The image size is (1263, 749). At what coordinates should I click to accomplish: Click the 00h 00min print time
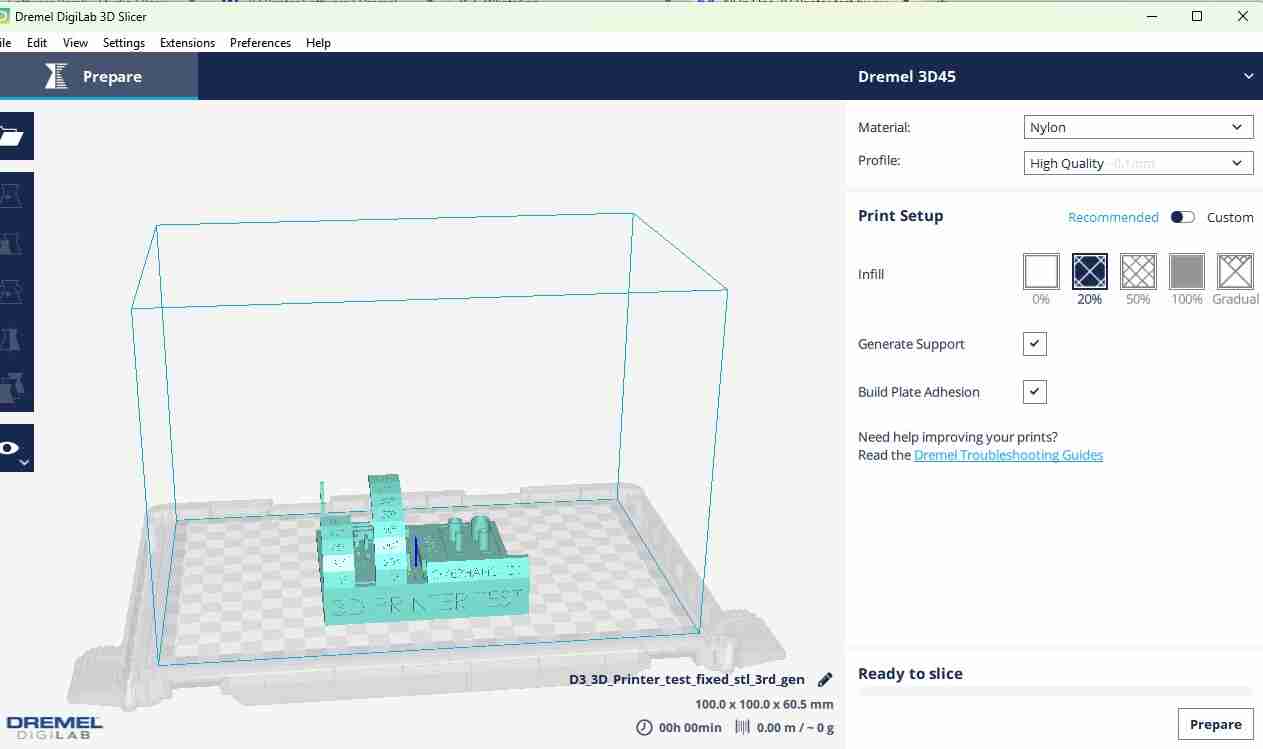(690, 728)
